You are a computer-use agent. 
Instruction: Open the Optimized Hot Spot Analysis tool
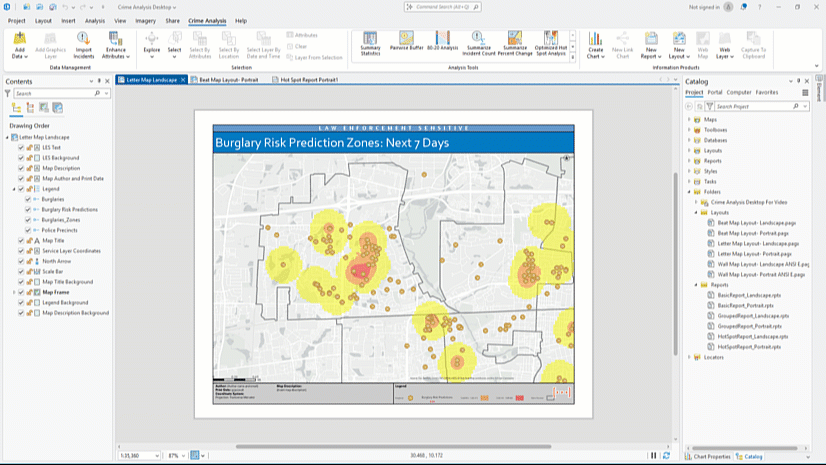[x=550, y=43]
